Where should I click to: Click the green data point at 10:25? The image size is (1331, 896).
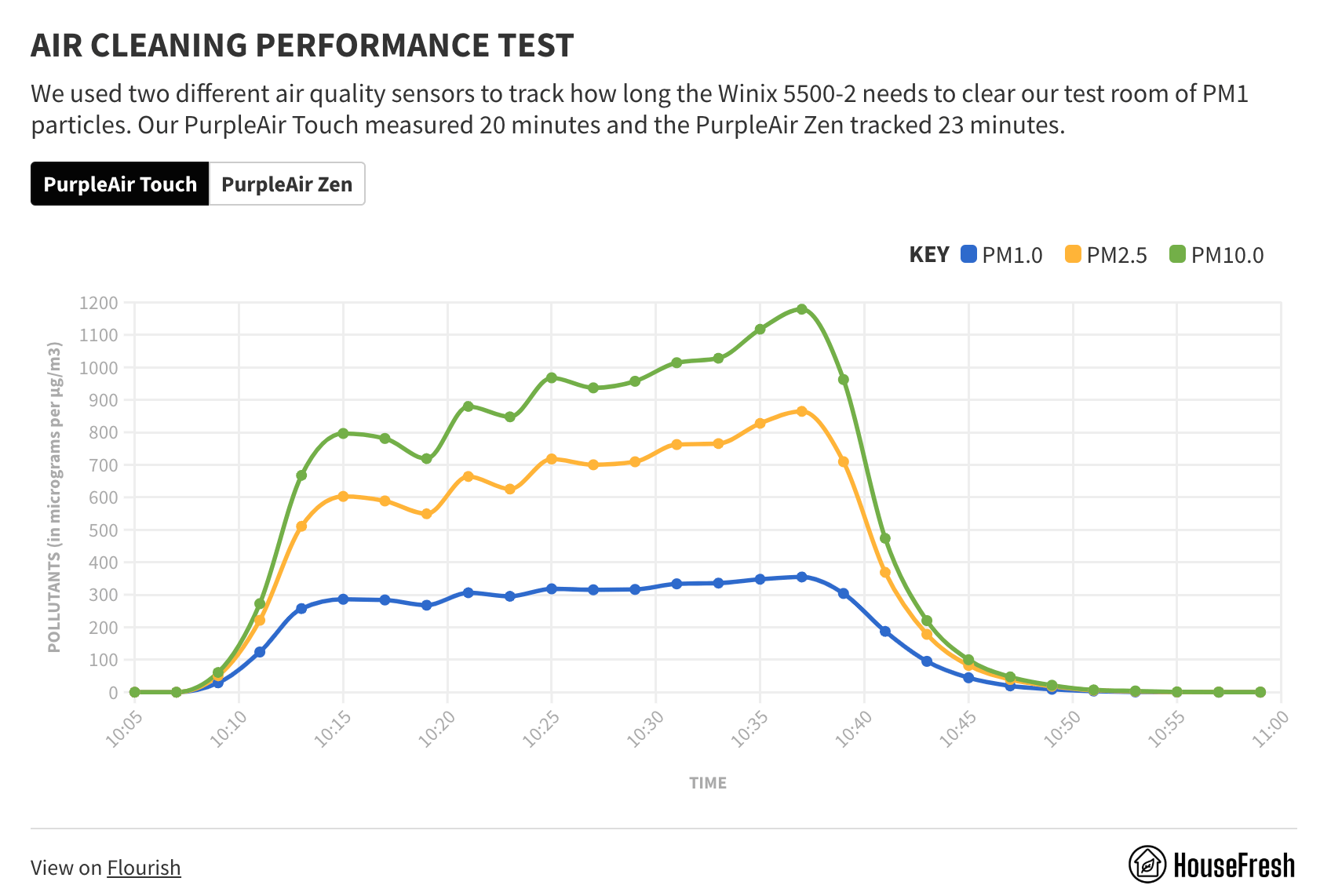(x=552, y=376)
